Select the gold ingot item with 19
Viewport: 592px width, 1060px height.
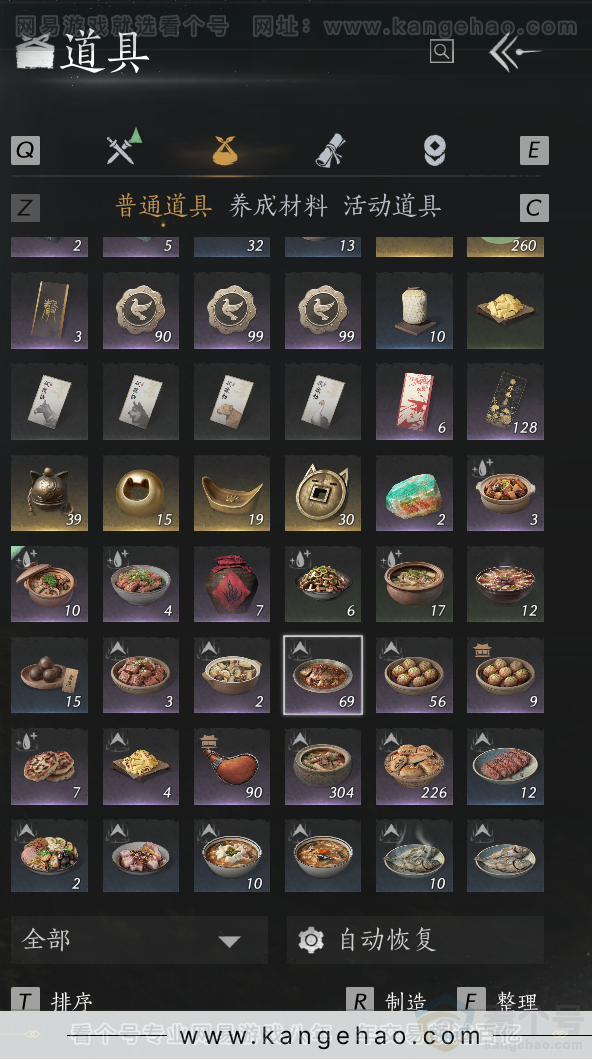click(232, 493)
